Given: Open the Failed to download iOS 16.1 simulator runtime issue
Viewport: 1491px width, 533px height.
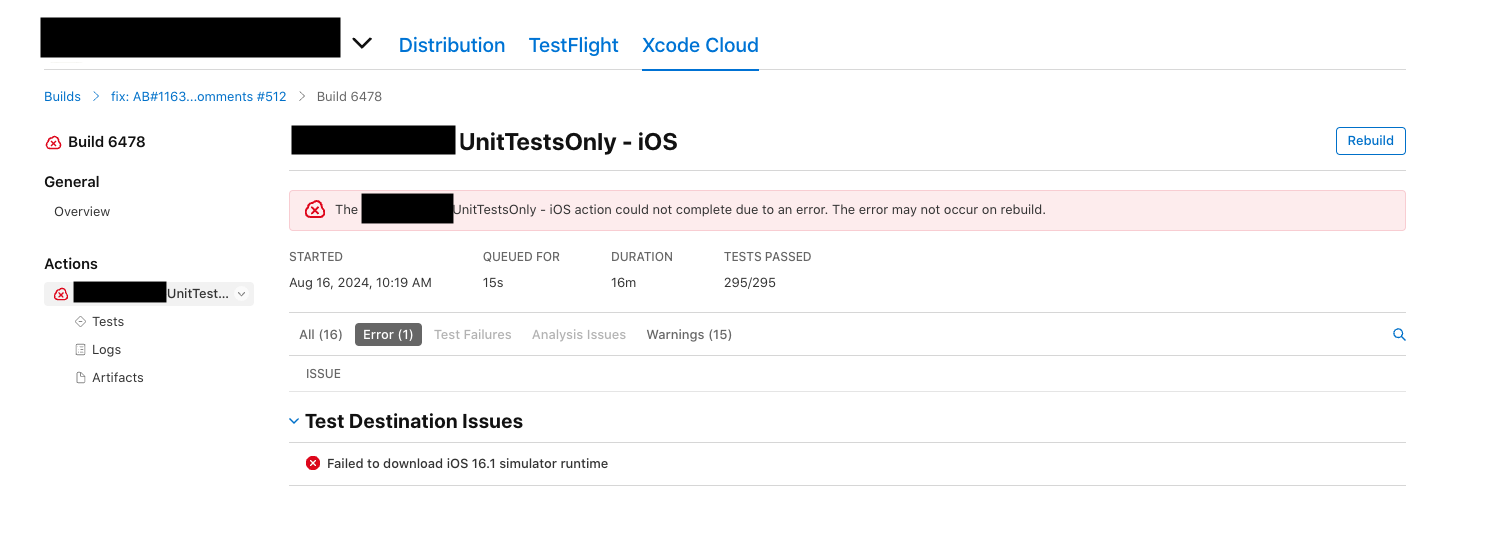Looking at the screenshot, I should click(x=468, y=464).
